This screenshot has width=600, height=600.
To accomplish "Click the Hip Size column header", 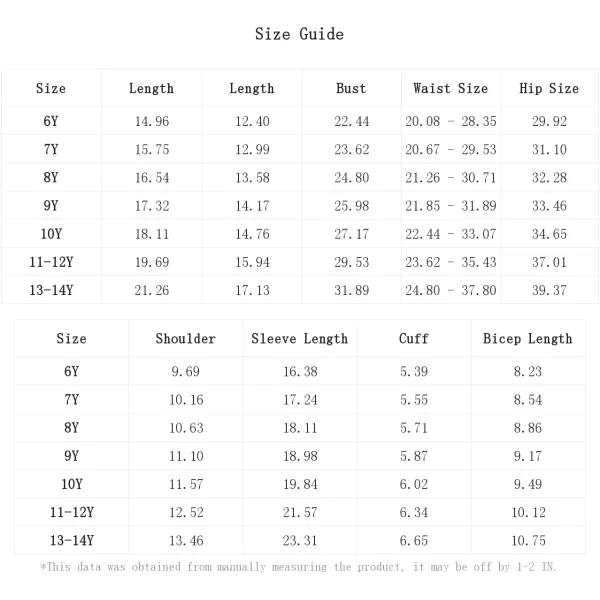I will (549, 88).
